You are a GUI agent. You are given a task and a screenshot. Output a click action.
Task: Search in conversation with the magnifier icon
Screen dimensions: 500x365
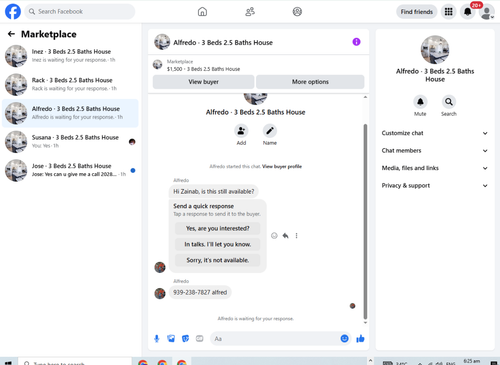point(449,102)
